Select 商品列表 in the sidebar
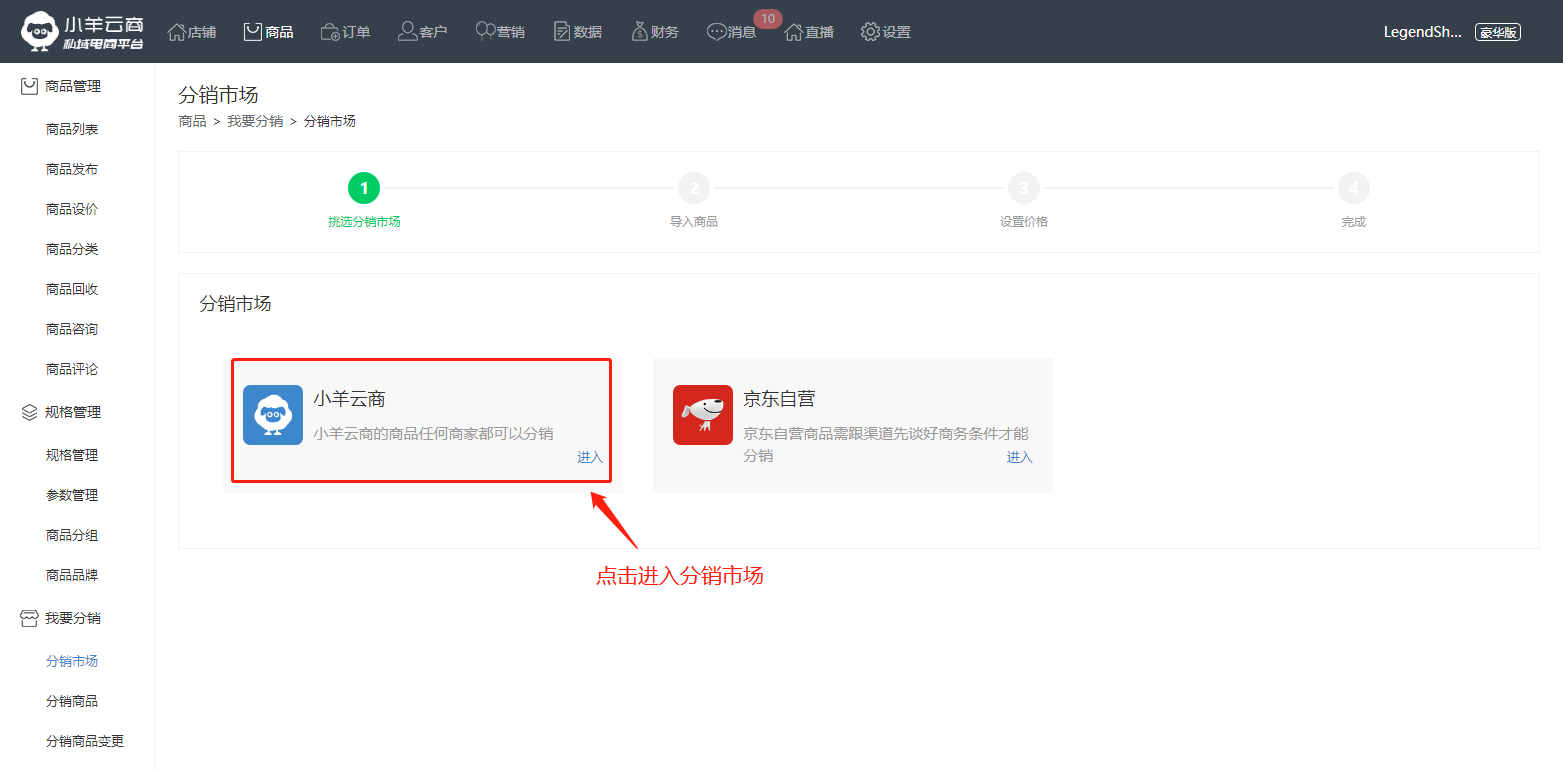1563x771 pixels. 72,129
